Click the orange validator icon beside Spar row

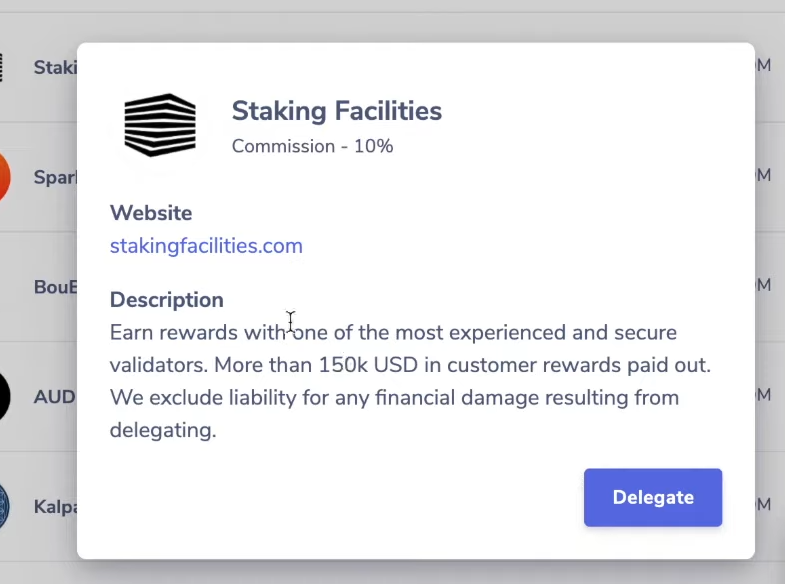[5, 177]
